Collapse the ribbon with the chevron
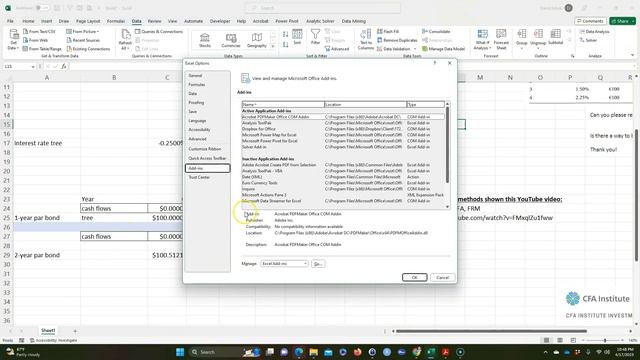The image size is (640, 360). [633, 56]
